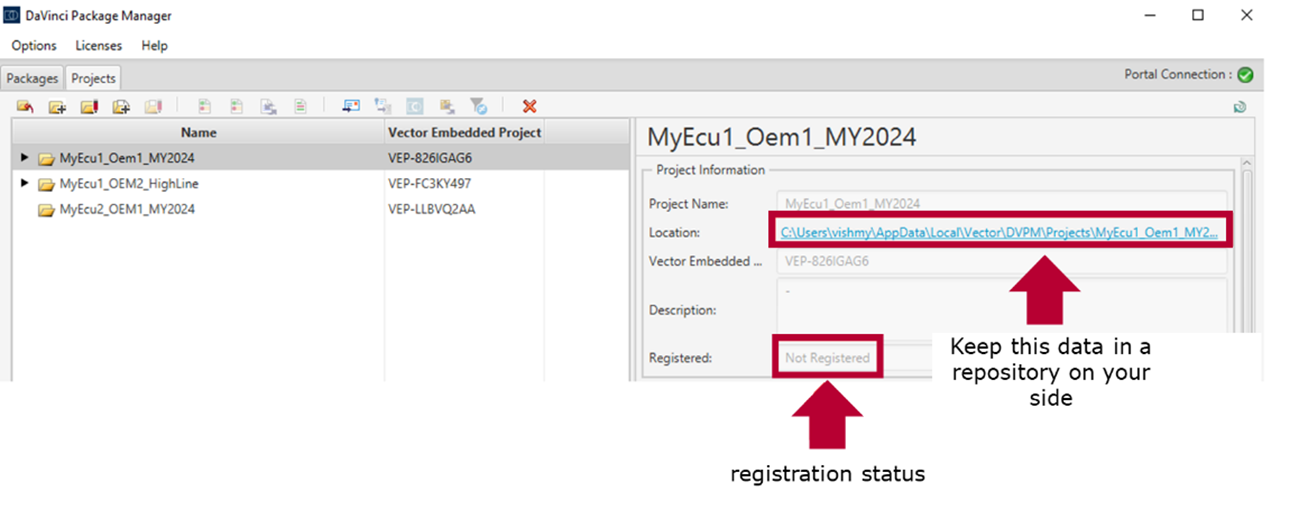Click the project details panel vertical scrollbar

click(x=1246, y=270)
